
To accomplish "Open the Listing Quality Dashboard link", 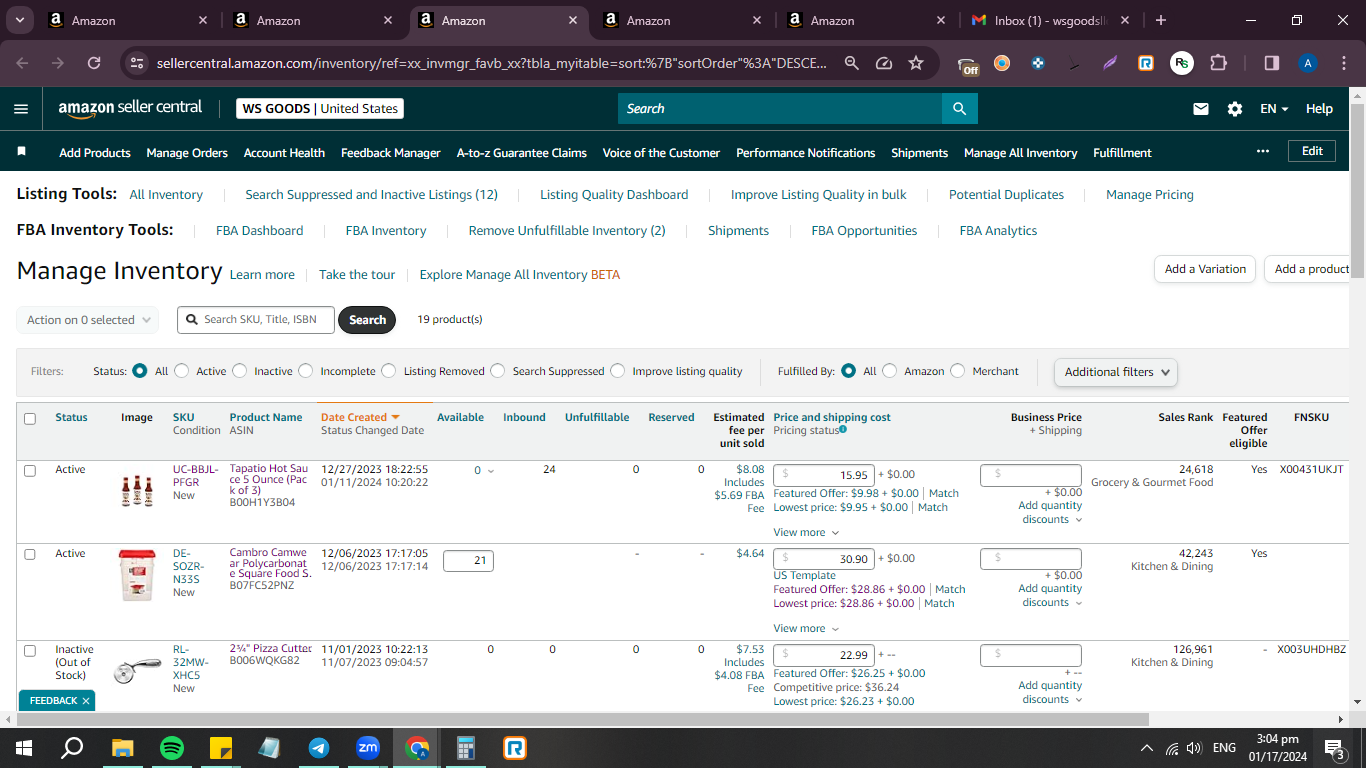I will (x=614, y=195).
